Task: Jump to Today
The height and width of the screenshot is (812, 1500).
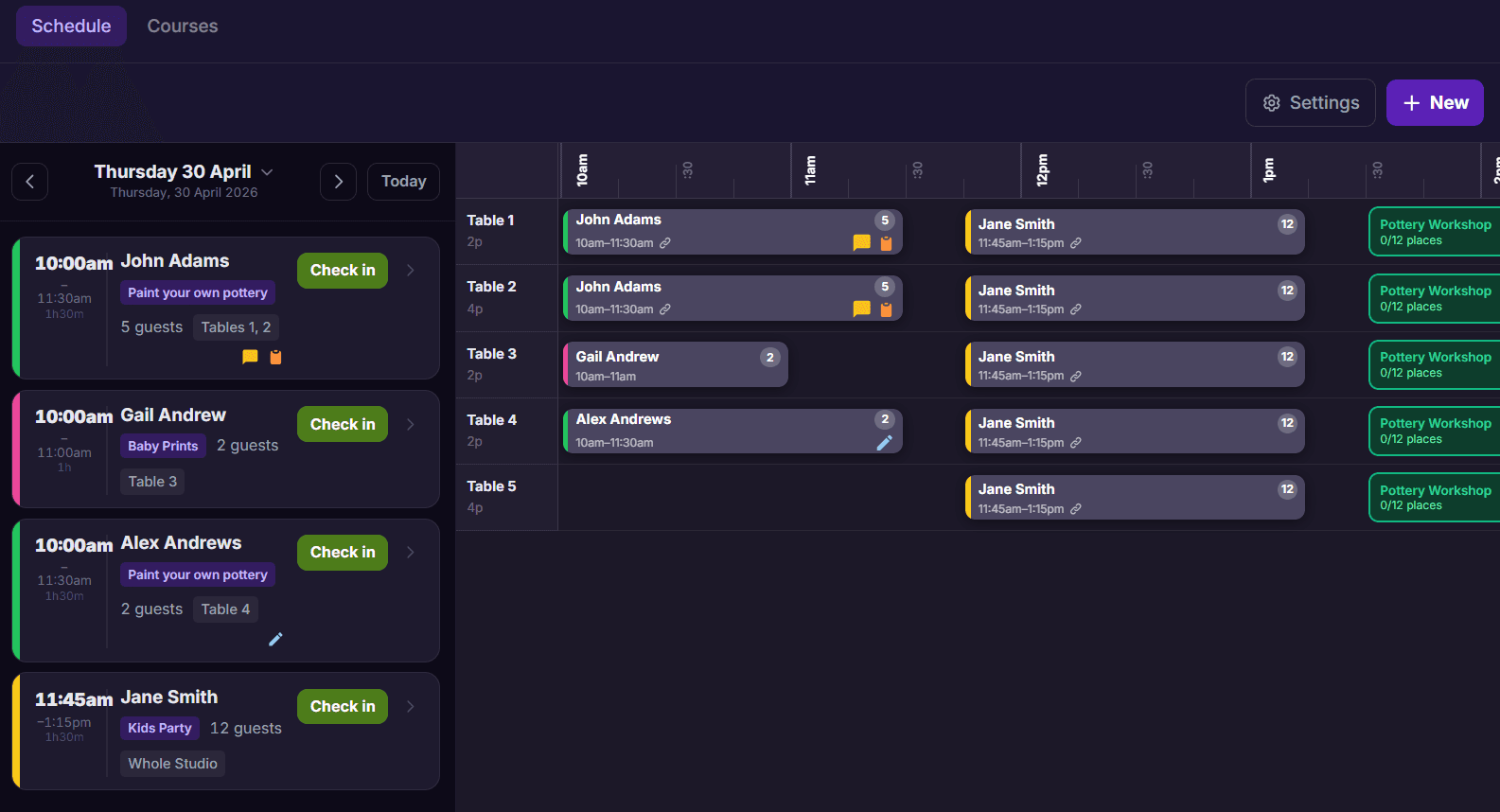Action: click(403, 182)
